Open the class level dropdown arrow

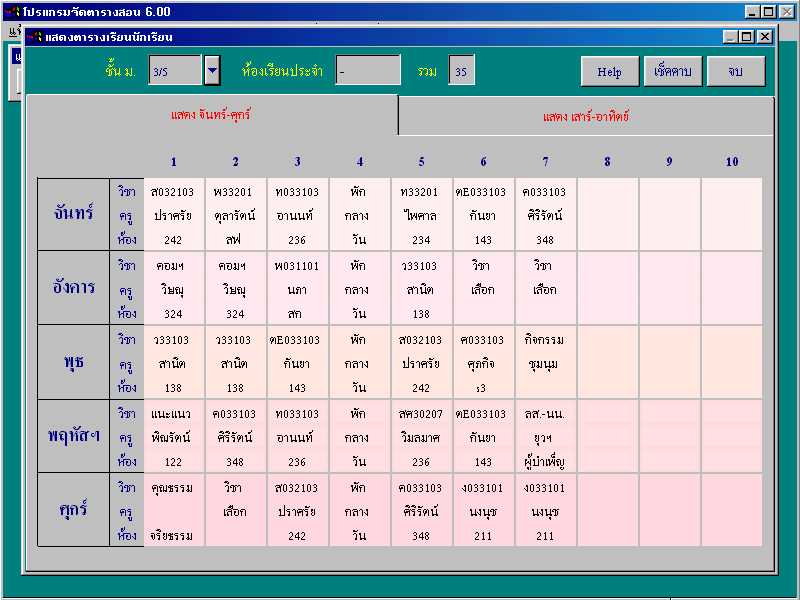(212, 70)
